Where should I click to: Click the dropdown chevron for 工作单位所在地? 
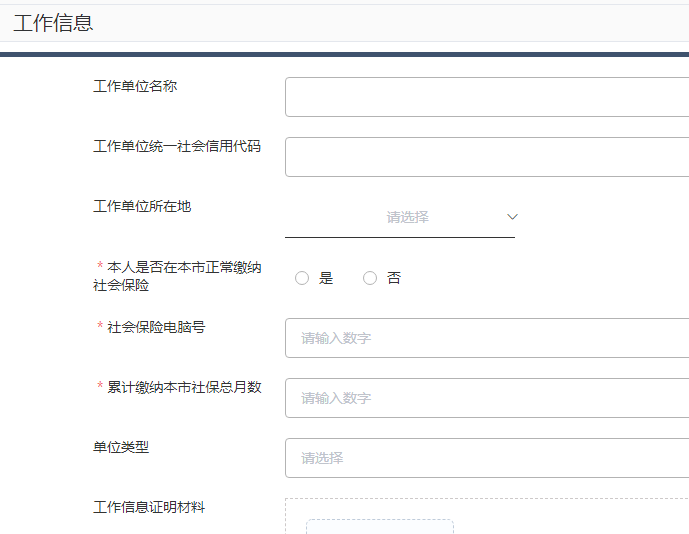pyautogui.click(x=512, y=217)
